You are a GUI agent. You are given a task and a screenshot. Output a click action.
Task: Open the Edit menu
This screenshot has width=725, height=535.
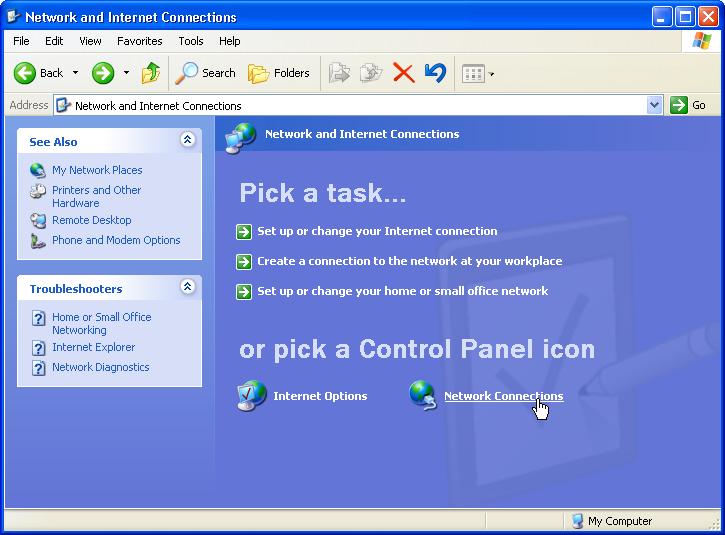[54, 41]
